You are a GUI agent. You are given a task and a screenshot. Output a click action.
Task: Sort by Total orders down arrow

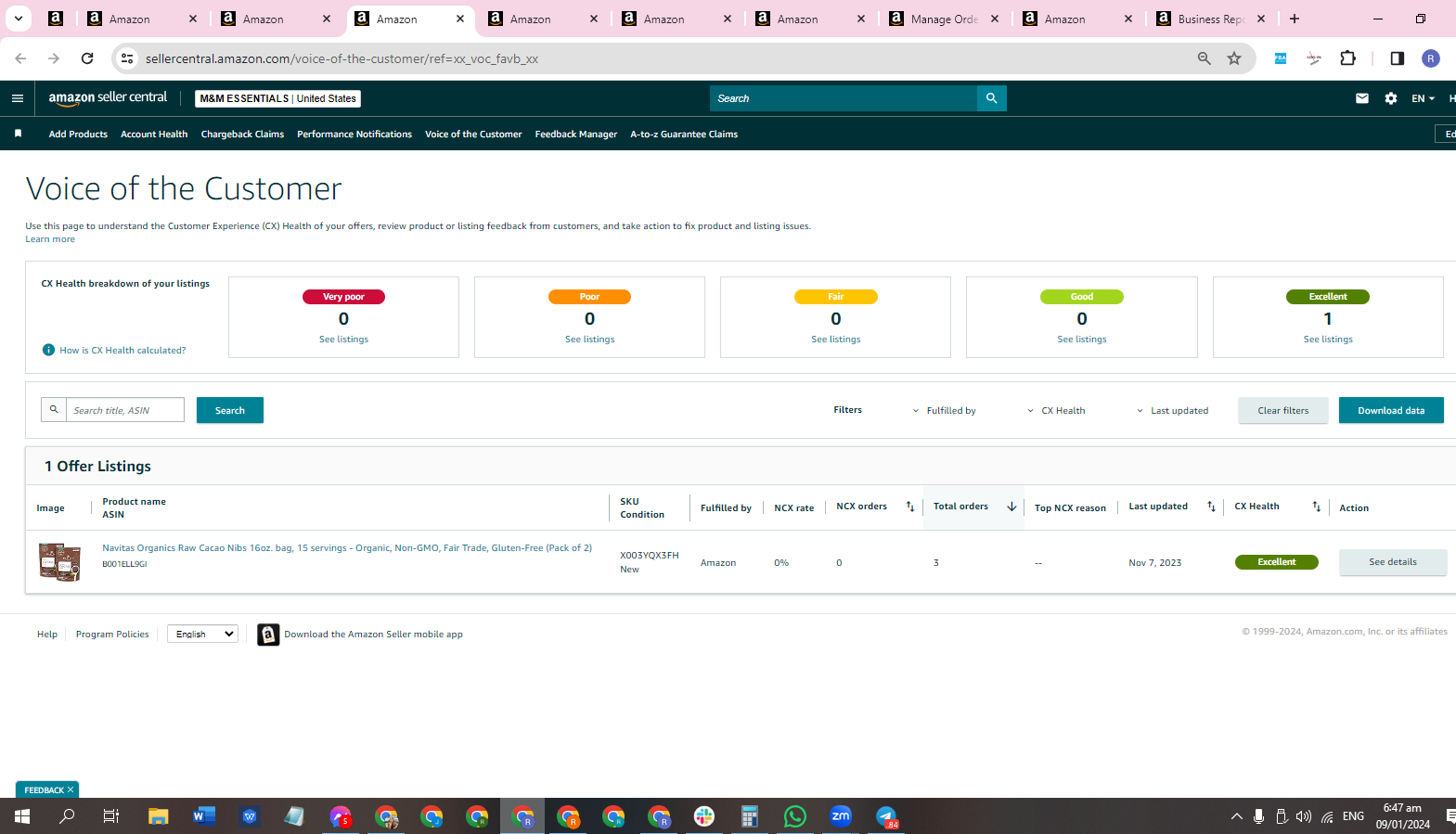(x=1011, y=507)
